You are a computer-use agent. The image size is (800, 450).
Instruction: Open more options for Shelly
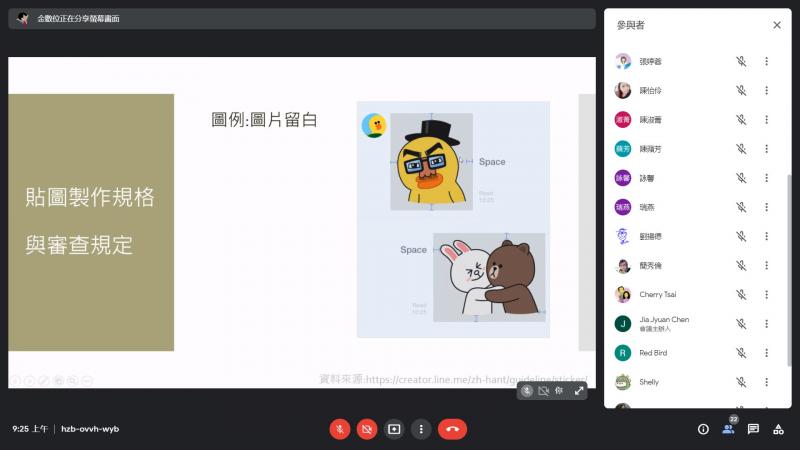coord(766,382)
